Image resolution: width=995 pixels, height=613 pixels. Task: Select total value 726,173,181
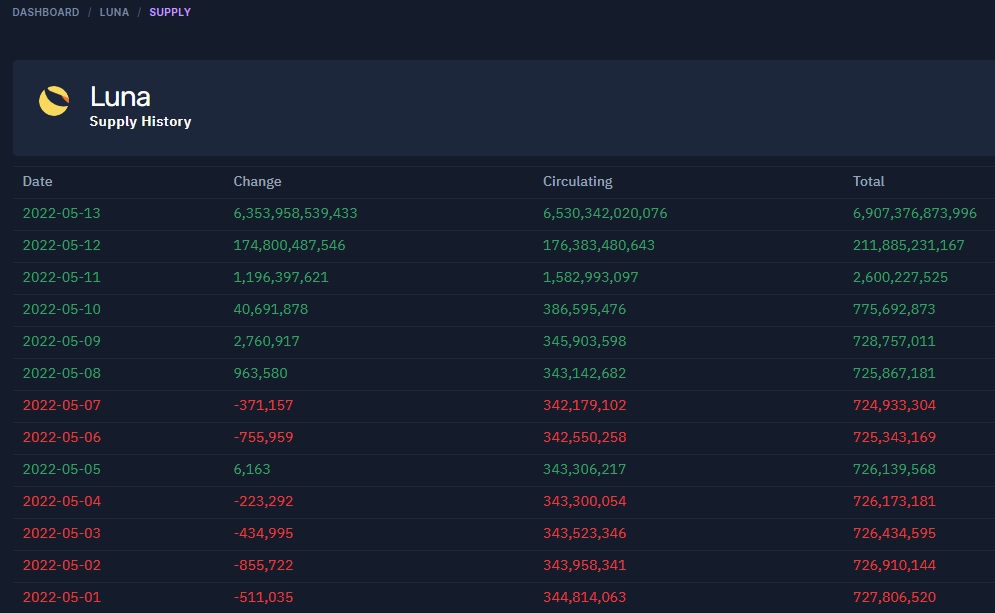894,501
